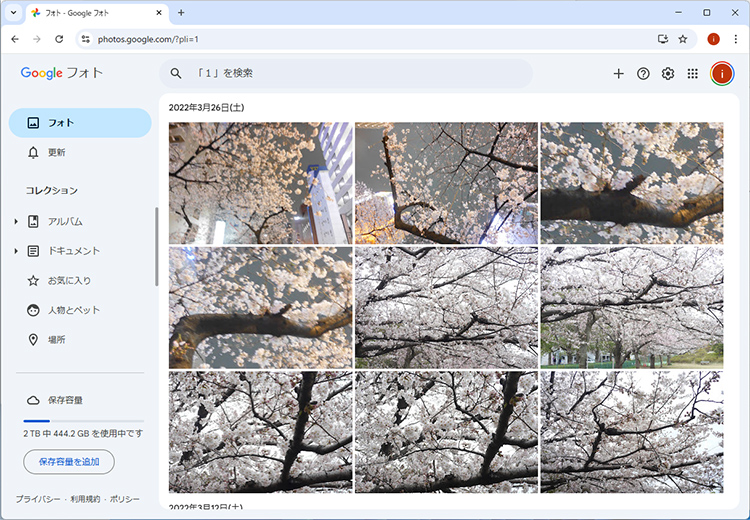
Task: Open お気に入り in the sidebar
Action: pyautogui.click(x=69, y=281)
